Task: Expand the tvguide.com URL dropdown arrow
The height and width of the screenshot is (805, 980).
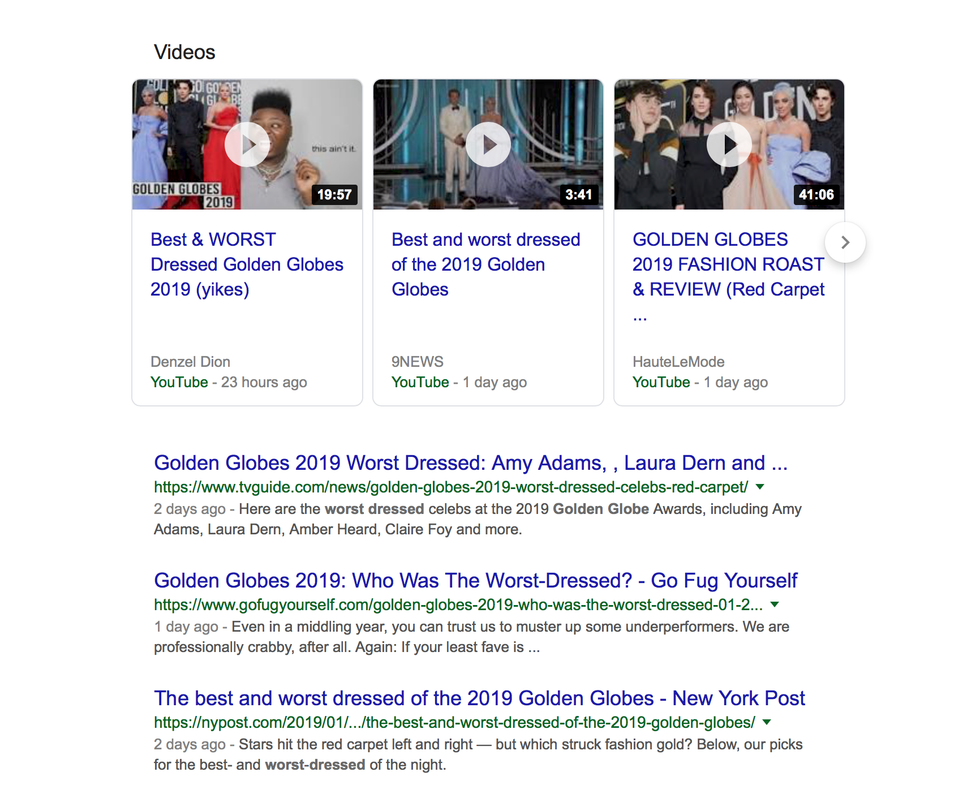Action: [760, 487]
